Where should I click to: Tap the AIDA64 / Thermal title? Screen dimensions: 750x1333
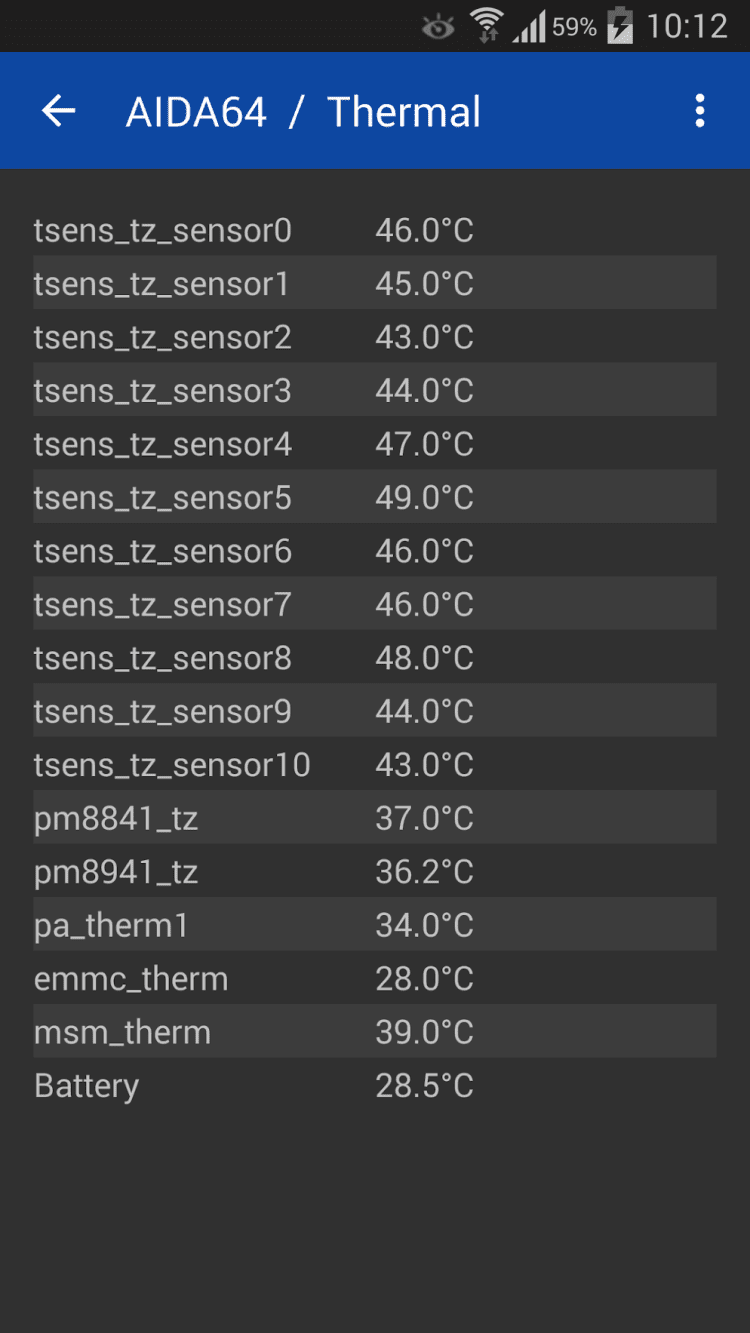(x=303, y=112)
